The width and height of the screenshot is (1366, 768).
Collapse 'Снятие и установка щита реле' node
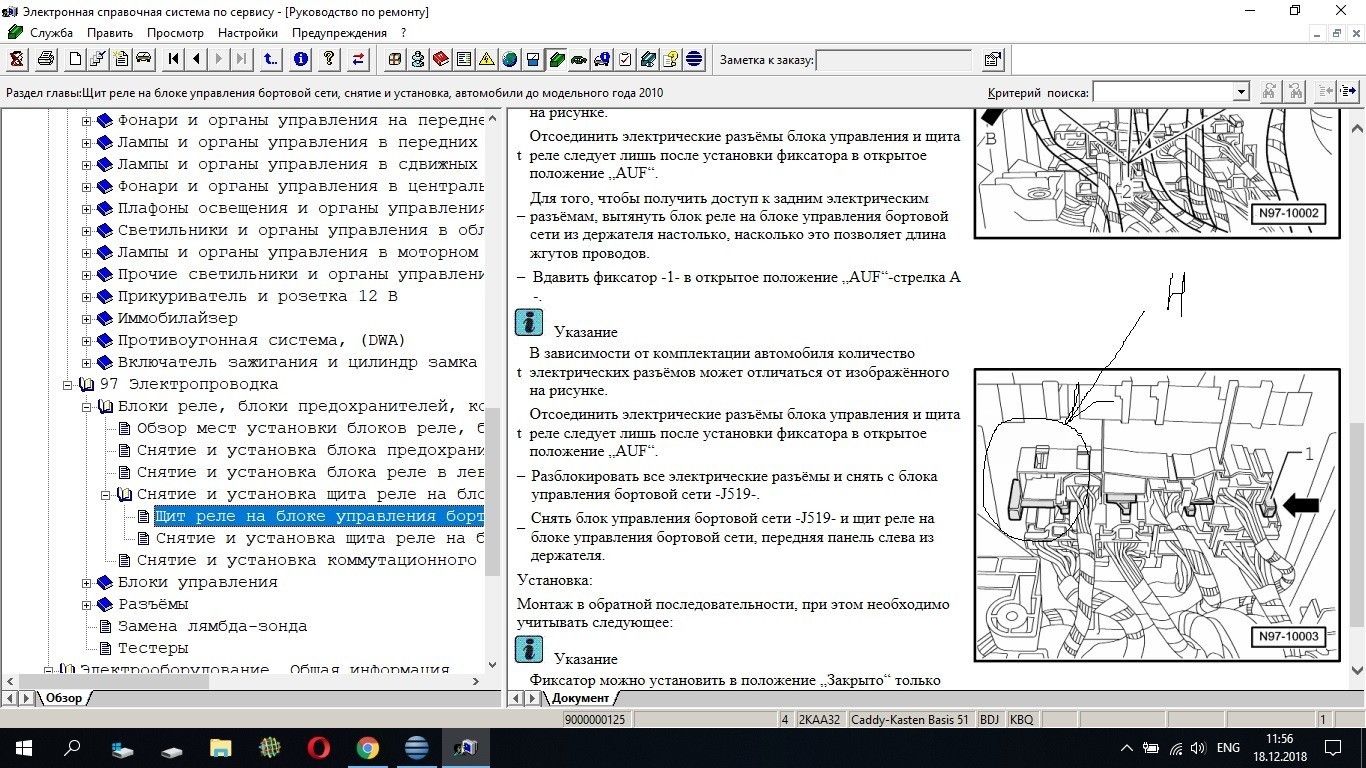tap(105, 494)
